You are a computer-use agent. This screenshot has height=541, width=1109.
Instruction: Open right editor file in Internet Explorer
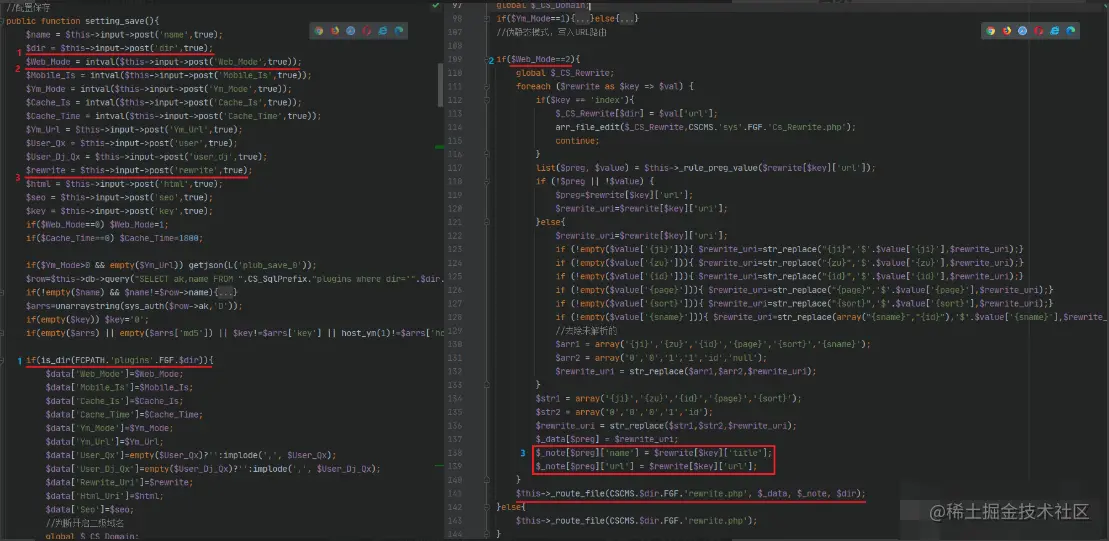[x=1055, y=31]
